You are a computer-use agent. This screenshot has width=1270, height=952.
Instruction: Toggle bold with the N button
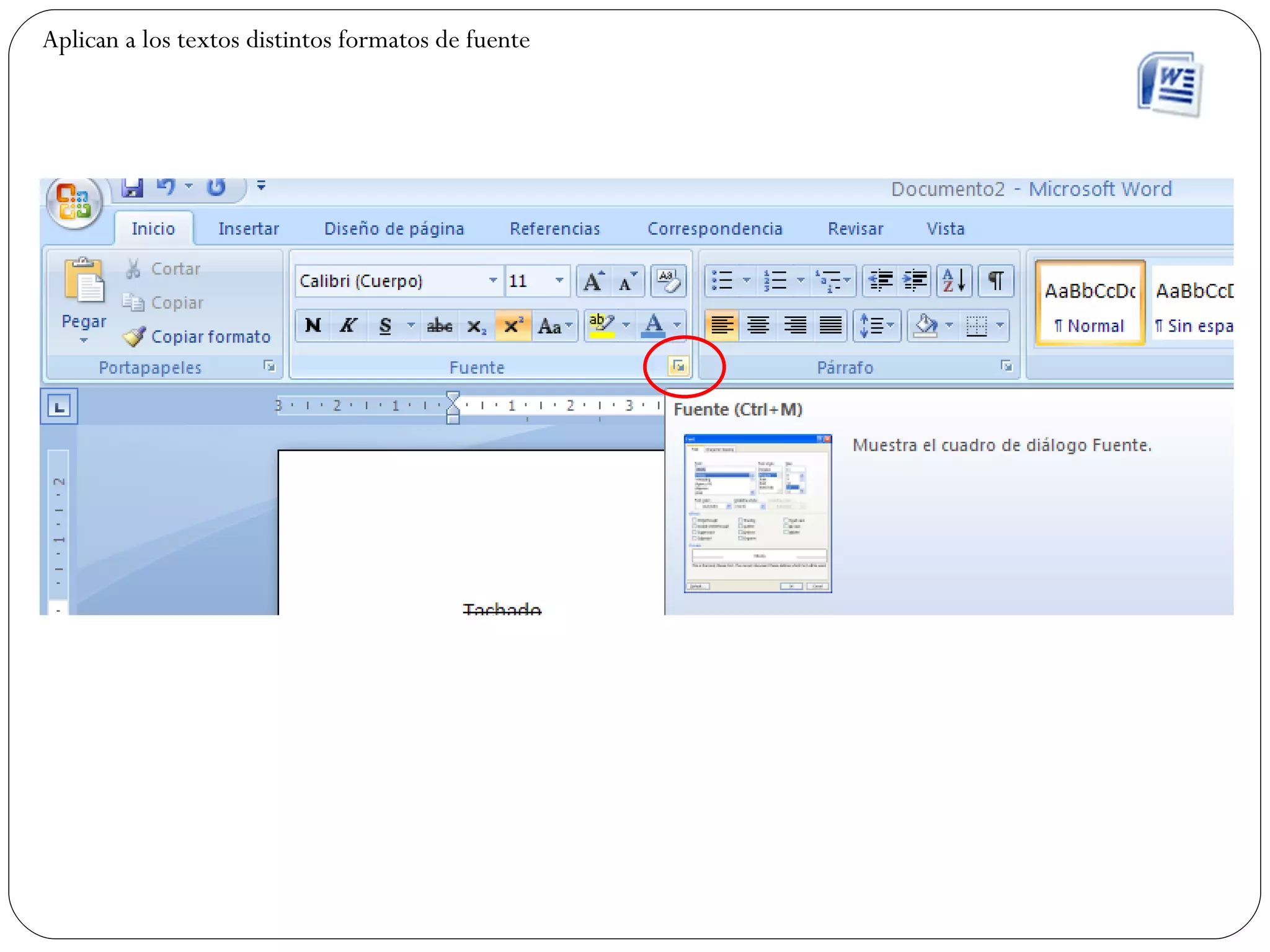[313, 325]
